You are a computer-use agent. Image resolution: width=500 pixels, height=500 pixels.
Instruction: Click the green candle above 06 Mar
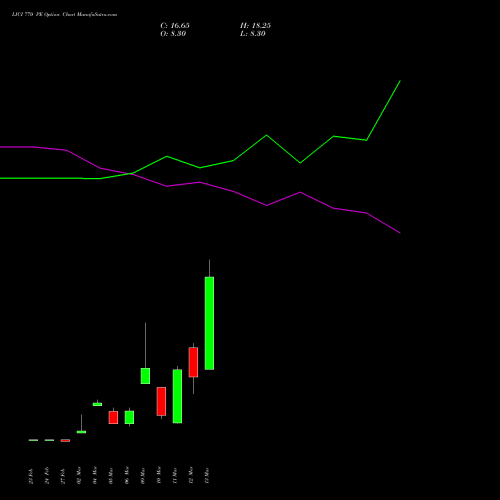point(129,417)
